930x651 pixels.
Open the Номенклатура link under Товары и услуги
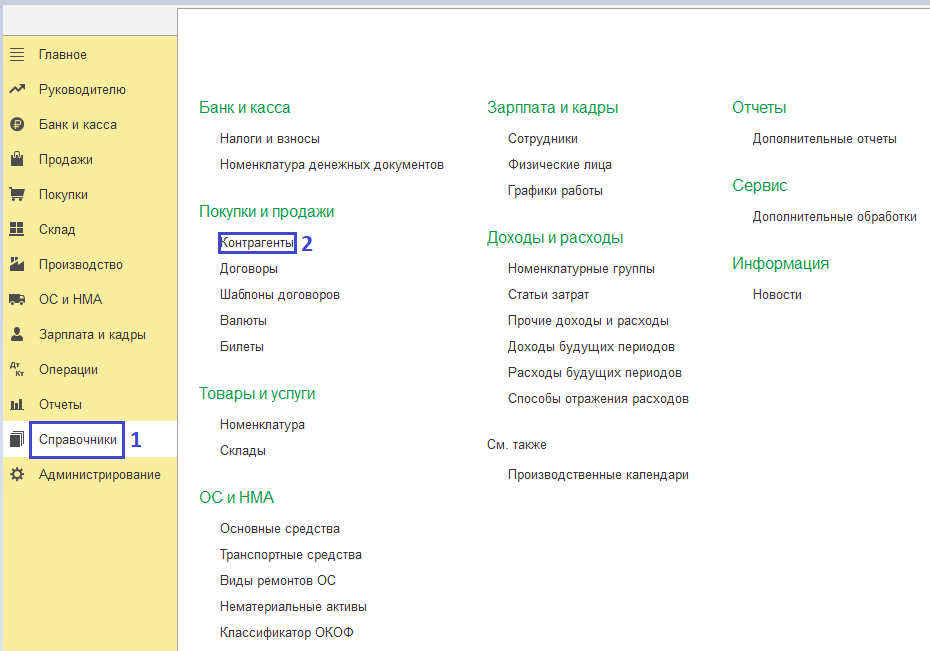(262, 425)
